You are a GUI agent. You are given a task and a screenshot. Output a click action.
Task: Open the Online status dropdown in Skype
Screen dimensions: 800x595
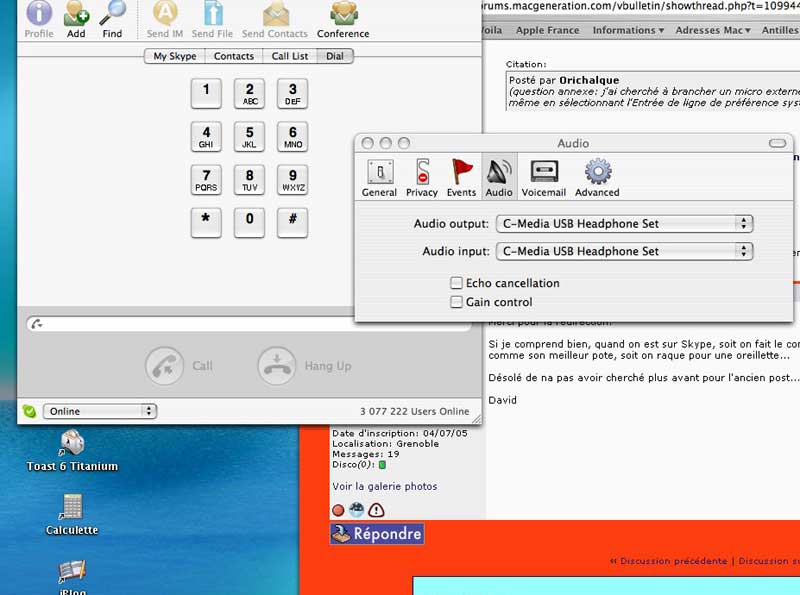(100, 411)
